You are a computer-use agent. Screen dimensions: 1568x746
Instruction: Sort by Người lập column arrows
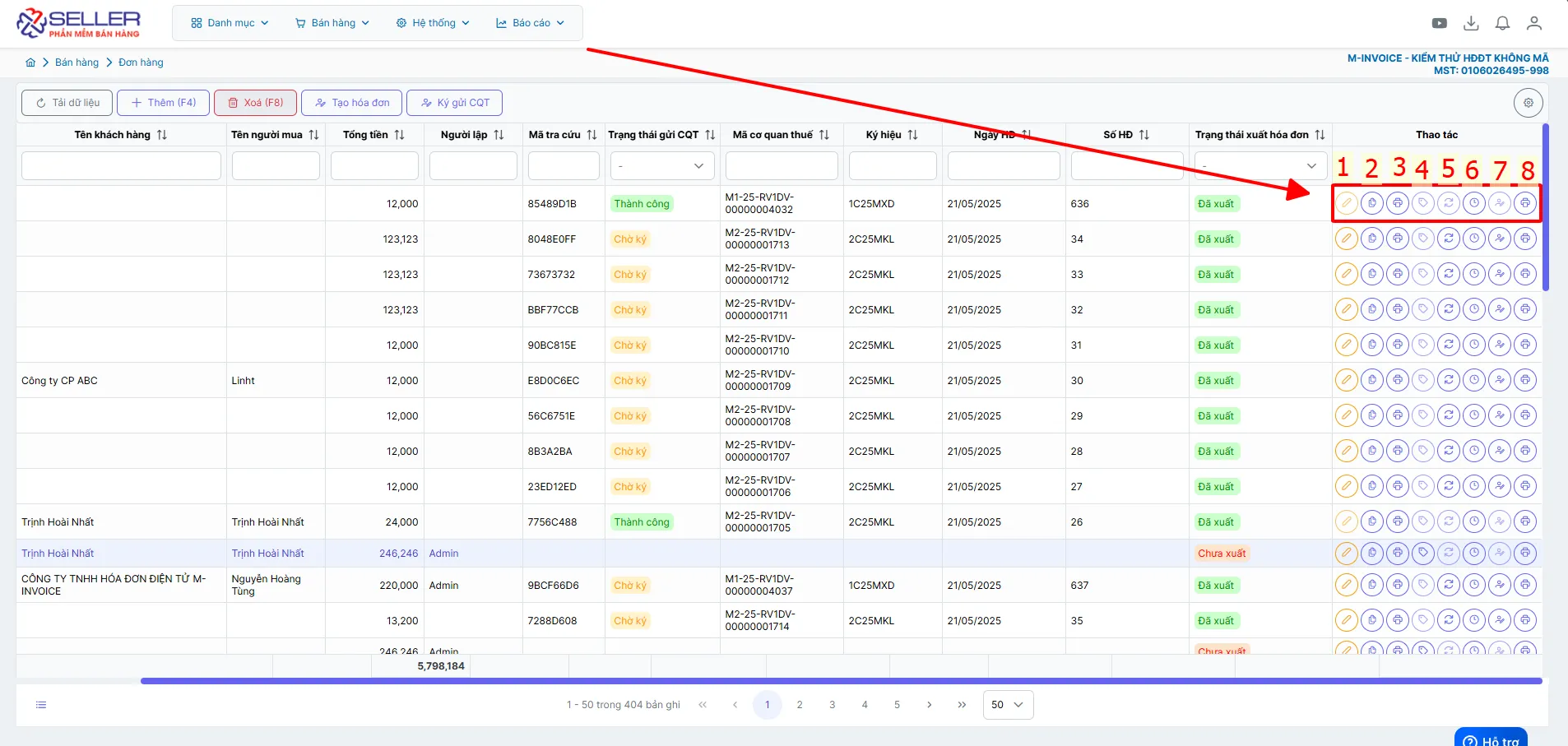pos(499,135)
